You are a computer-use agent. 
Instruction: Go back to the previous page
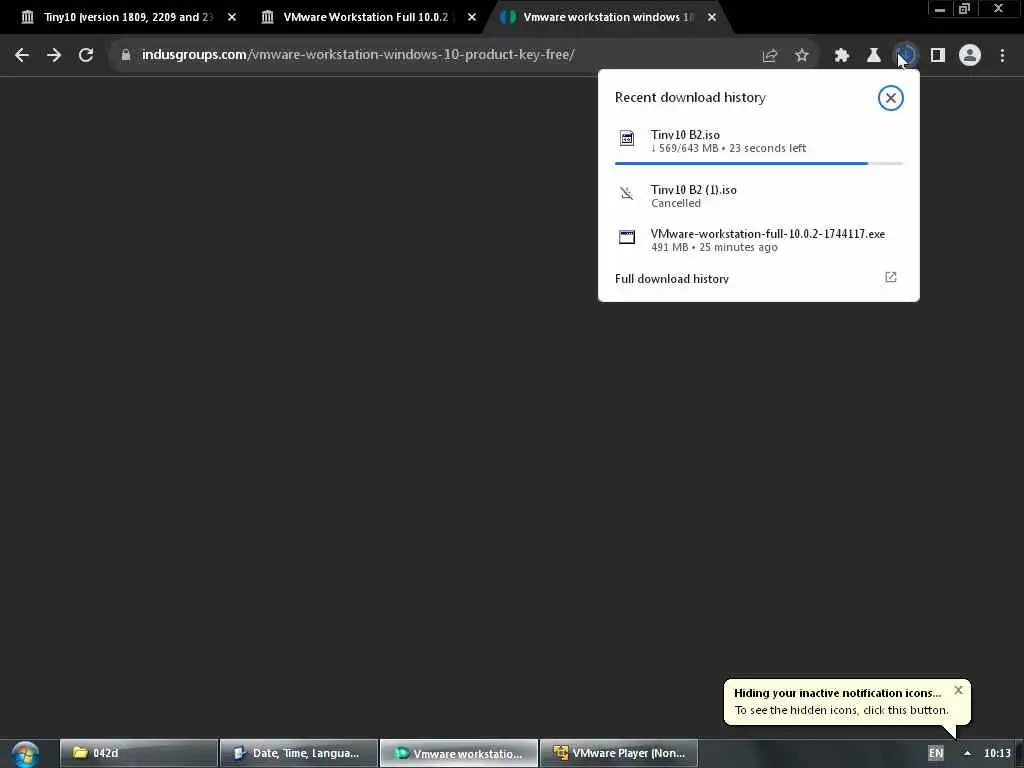(22, 55)
